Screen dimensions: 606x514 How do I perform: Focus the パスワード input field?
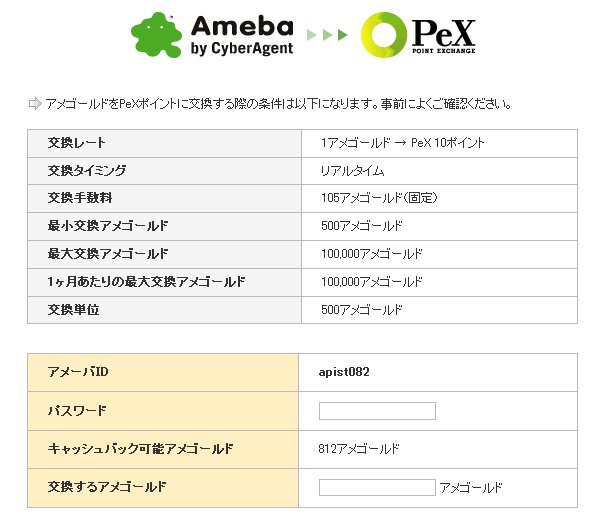[377, 411]
